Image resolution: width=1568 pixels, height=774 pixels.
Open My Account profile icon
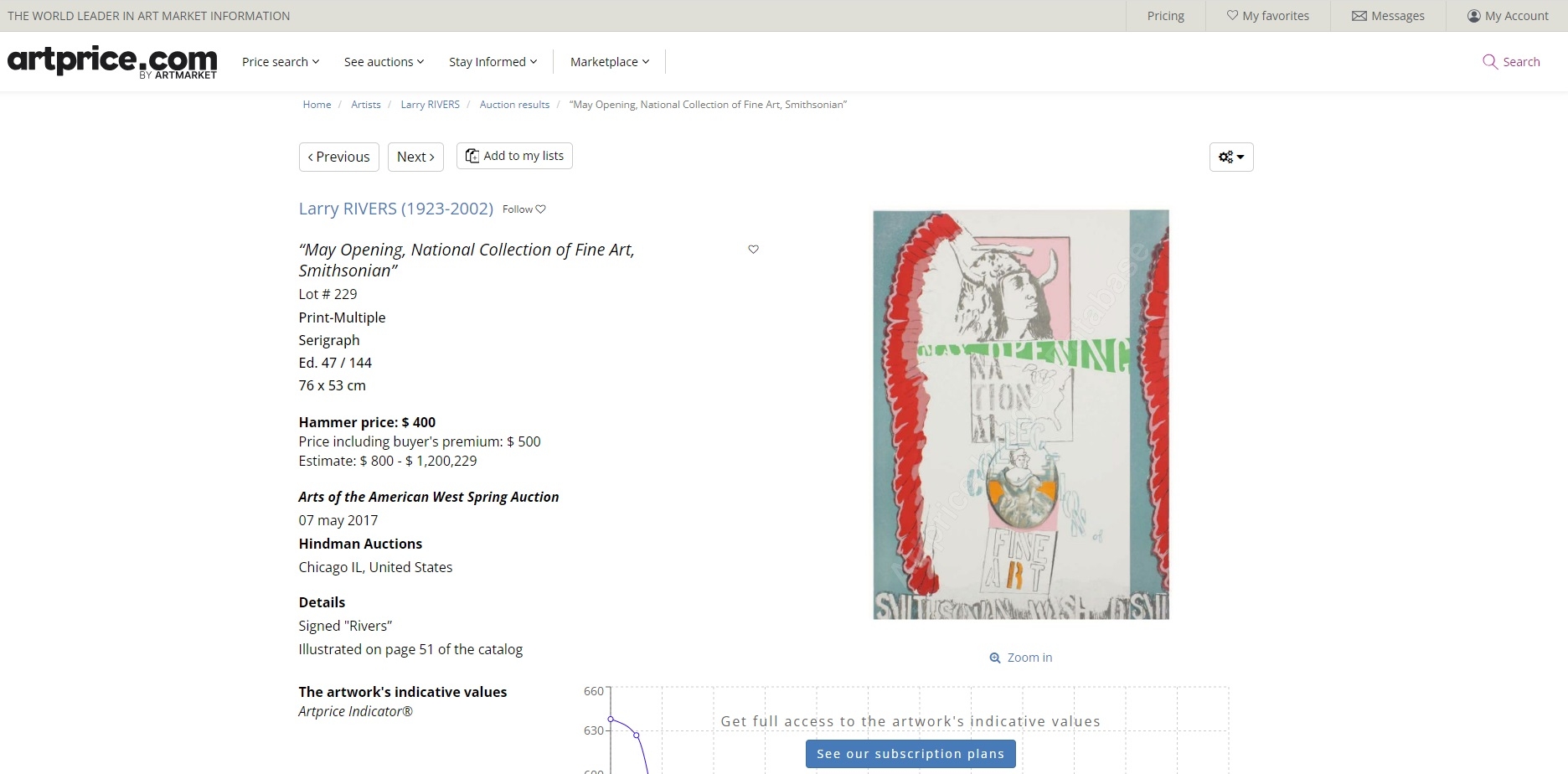click(1473, 16)
